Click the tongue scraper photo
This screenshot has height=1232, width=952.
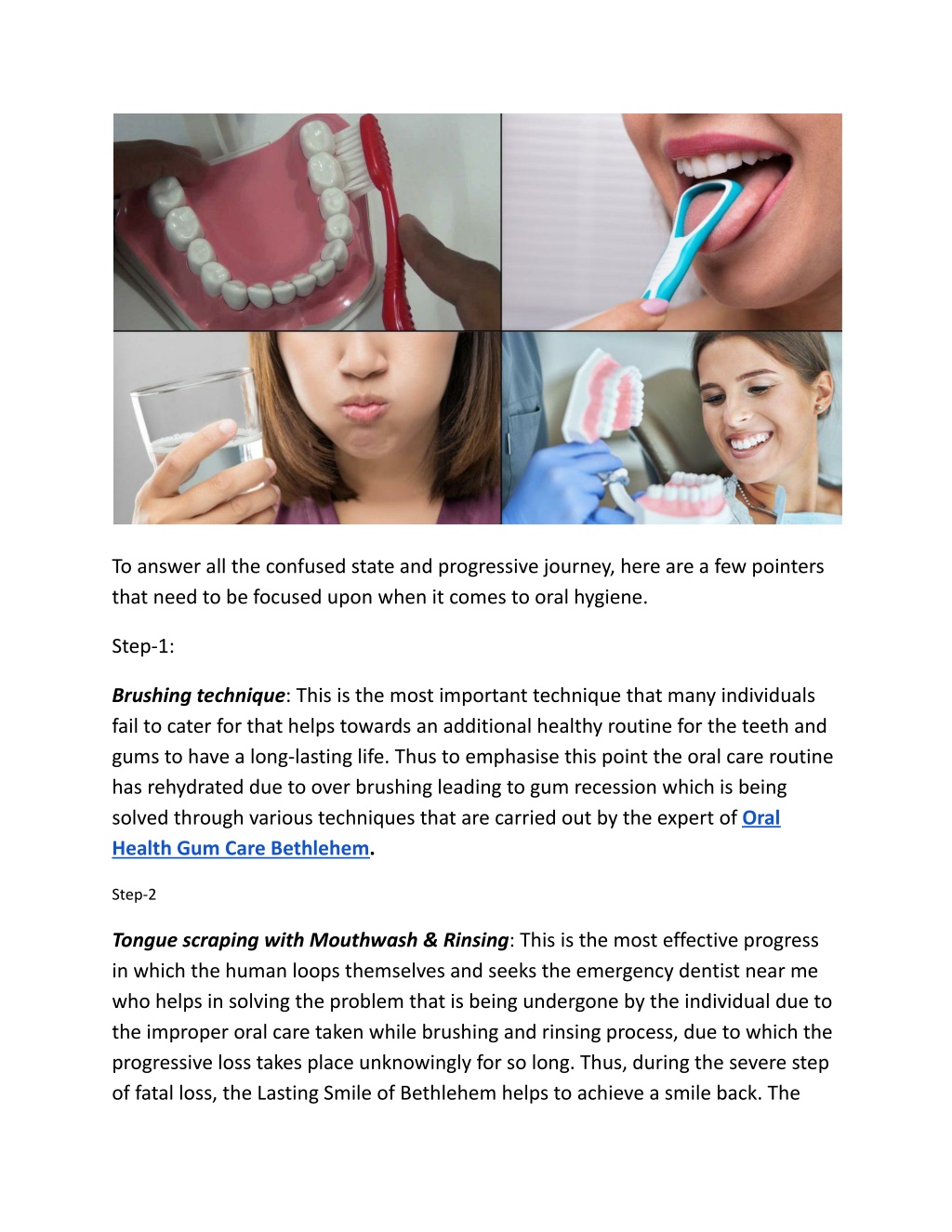click(672, 222)
